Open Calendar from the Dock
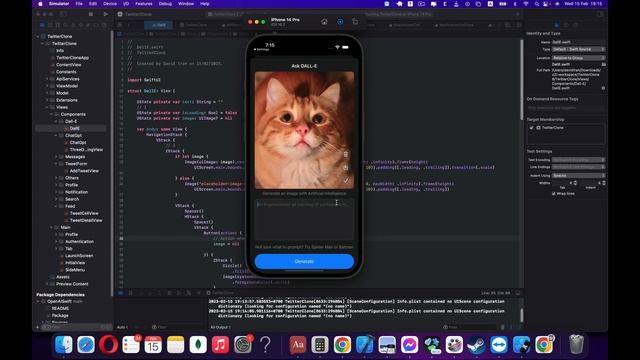 coord(153,344)
